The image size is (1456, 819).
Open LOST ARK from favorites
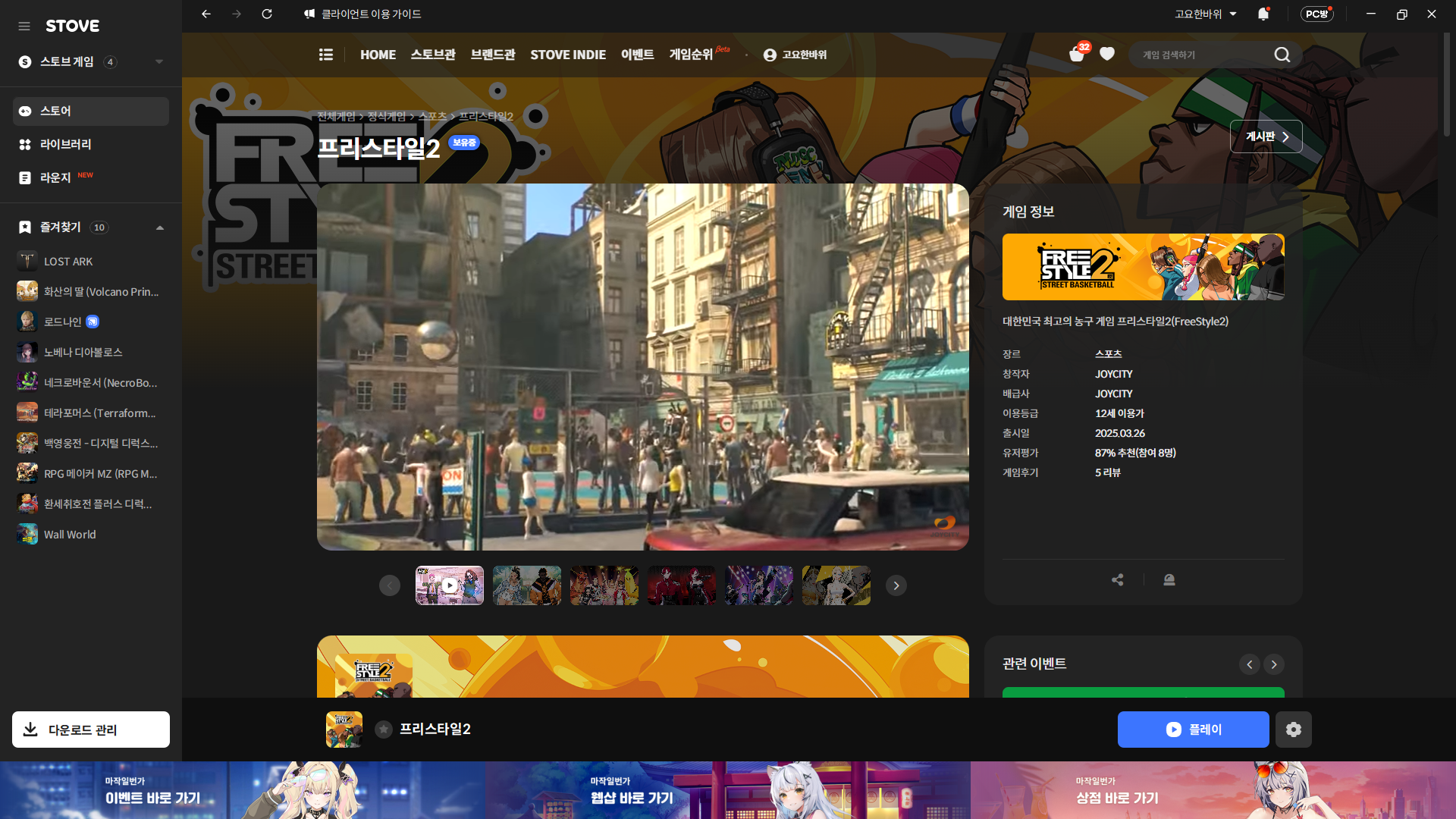click(x=91, y=262)
